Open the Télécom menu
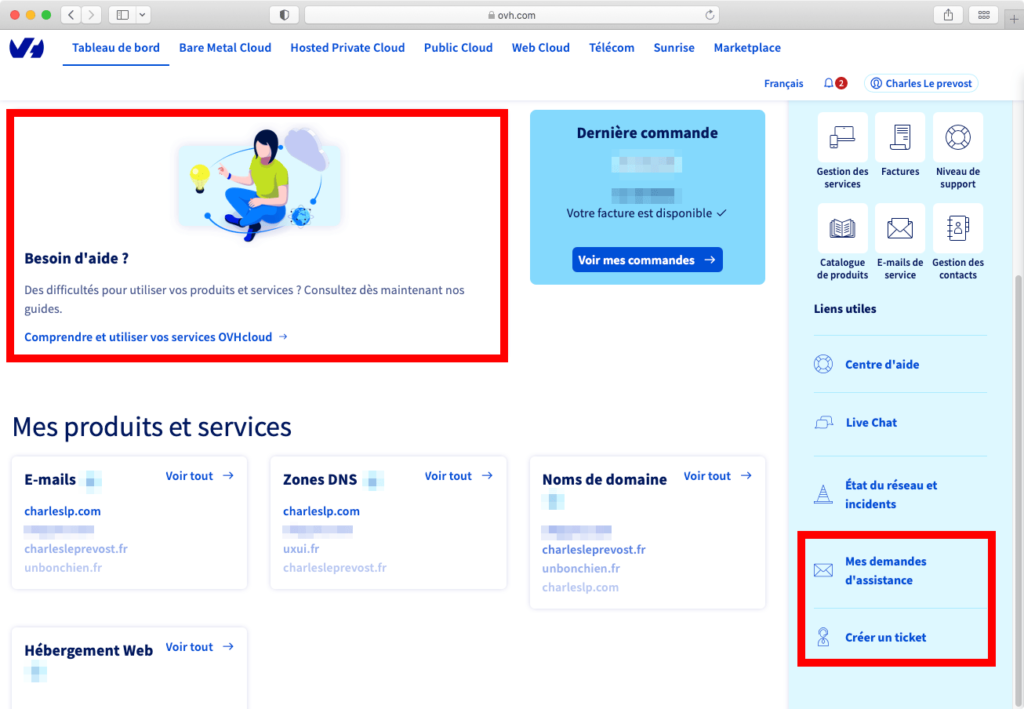Viewport: 1024px width, 709px height. (x=611, y=48)
